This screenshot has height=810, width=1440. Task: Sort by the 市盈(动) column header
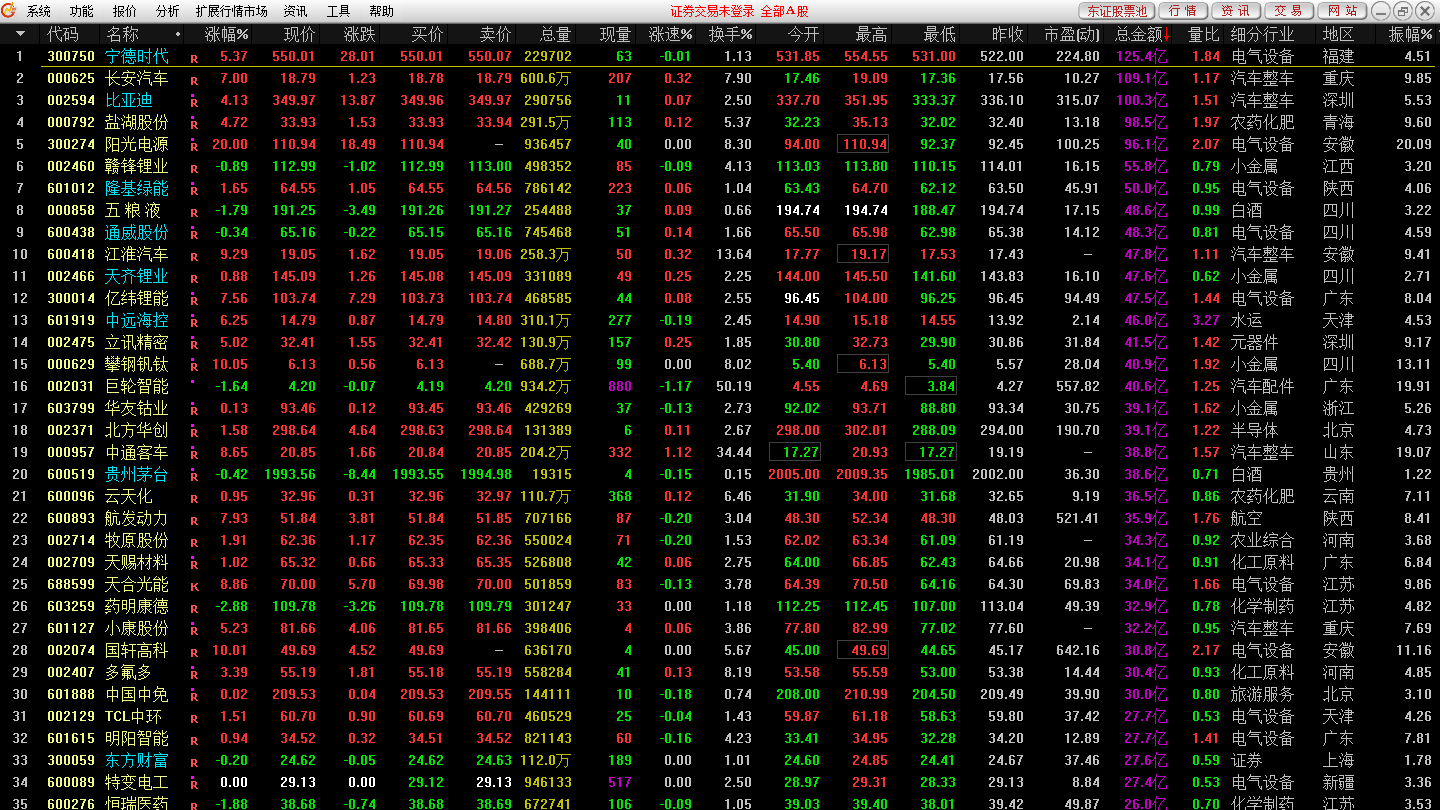click(x=1071, y=34)
